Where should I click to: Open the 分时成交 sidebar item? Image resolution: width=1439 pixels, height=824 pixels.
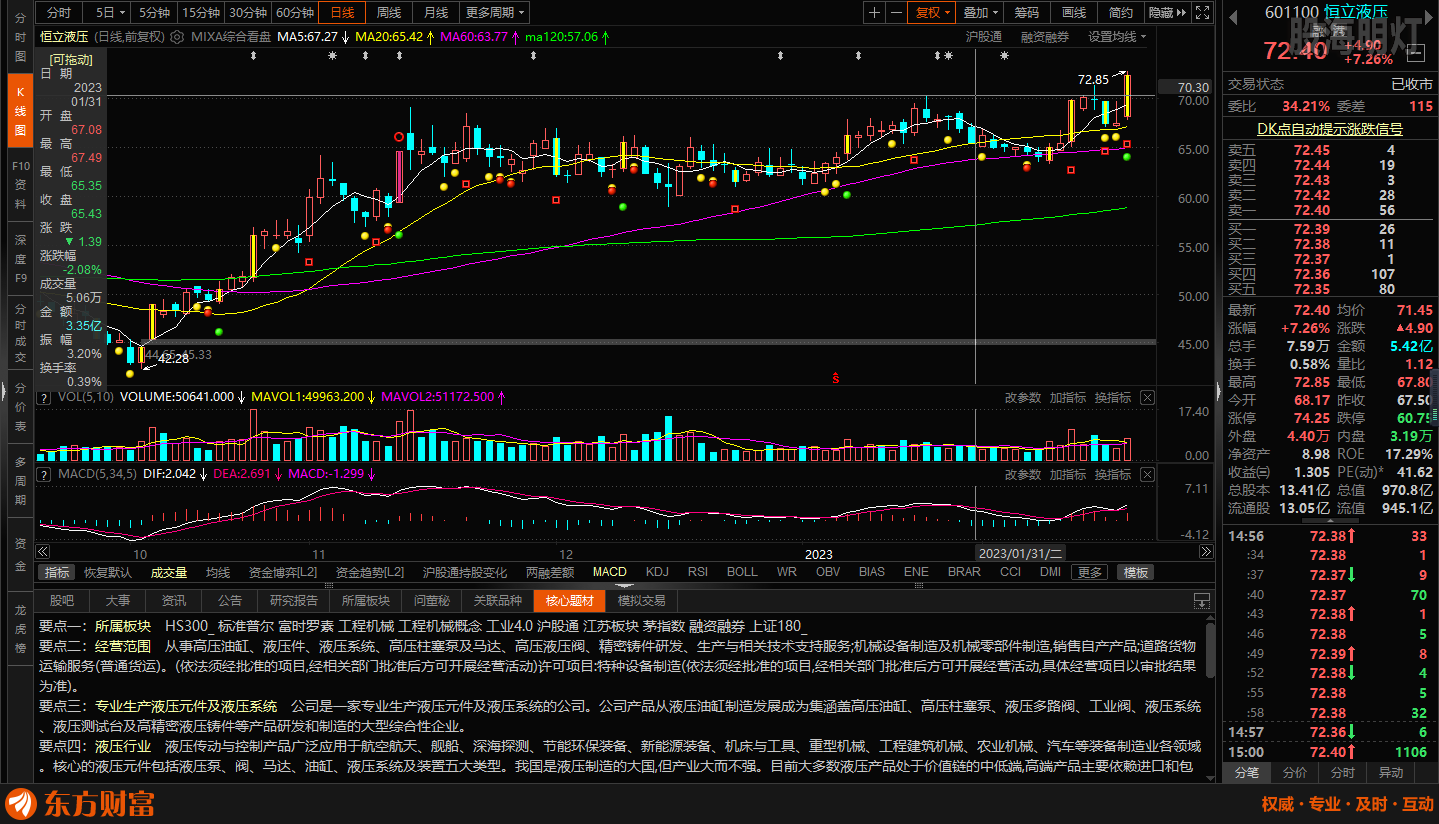pos(19,332)
